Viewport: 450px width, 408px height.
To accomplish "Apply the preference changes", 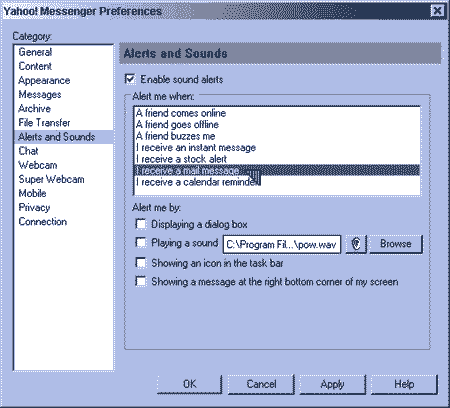I will [332, 384].
